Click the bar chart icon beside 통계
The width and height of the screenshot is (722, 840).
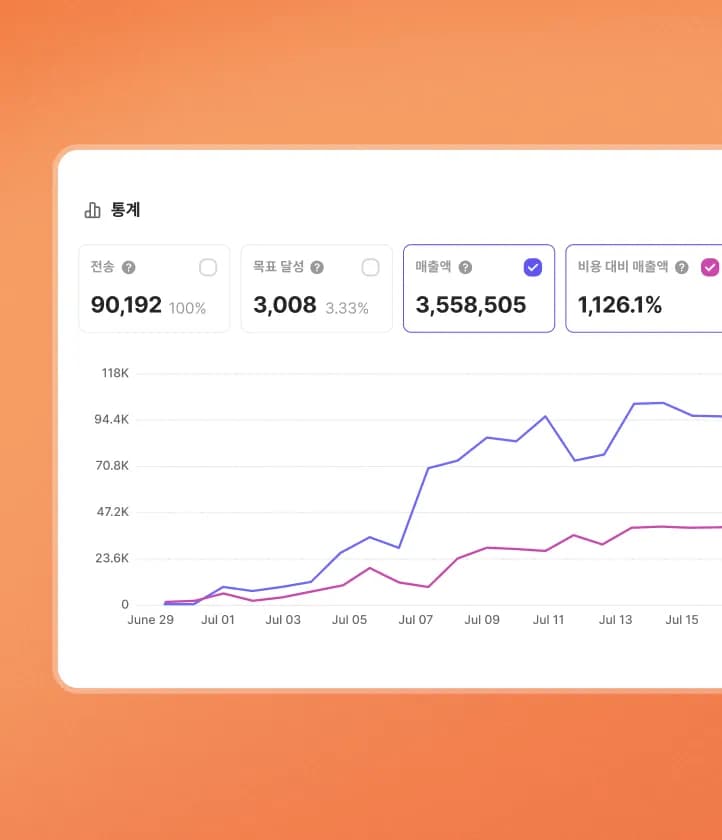[92, 210]
